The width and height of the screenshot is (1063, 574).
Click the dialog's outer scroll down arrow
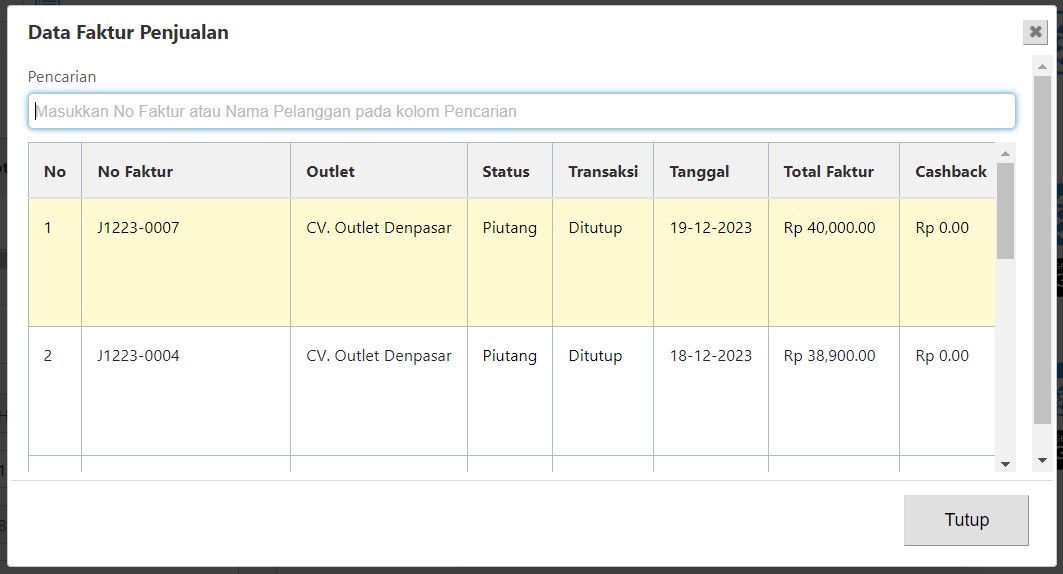pyautogui.click(x=1042, y=461)
